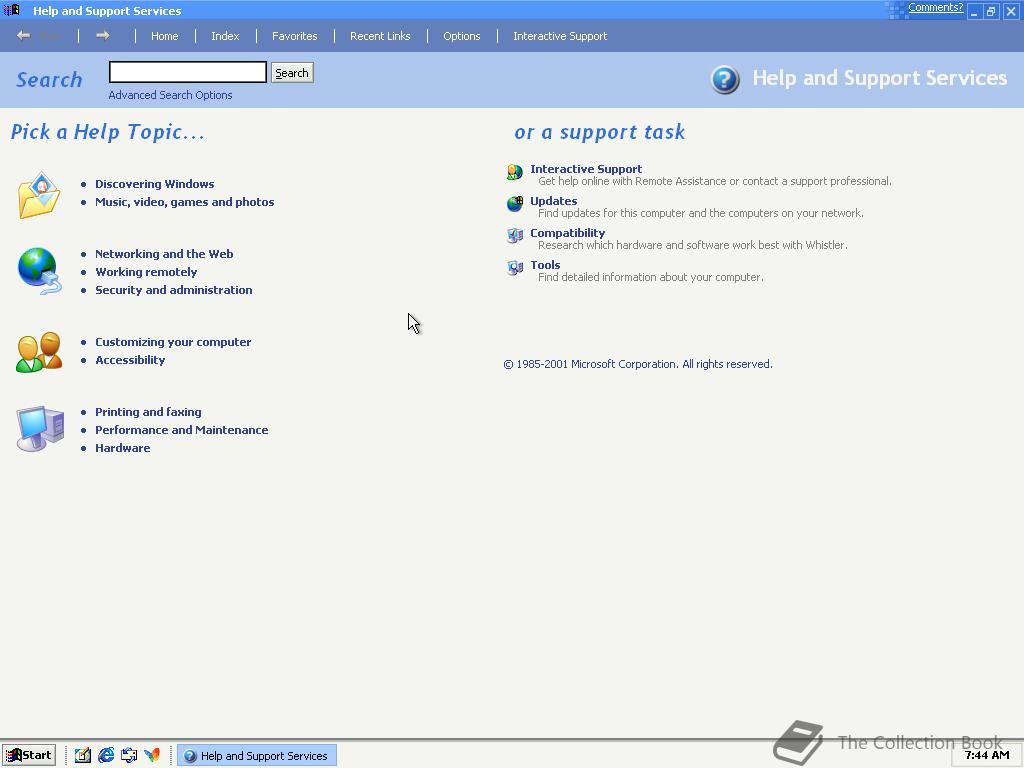
Task: Open the Printing and faxing topic
Action: (148, 412)
